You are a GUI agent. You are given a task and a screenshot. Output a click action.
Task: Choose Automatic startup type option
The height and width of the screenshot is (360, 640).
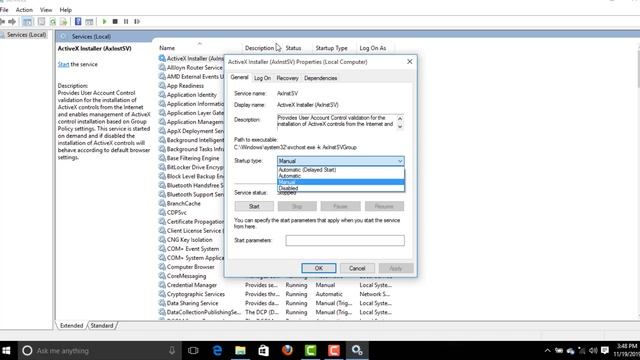click(x=341, y=176)
